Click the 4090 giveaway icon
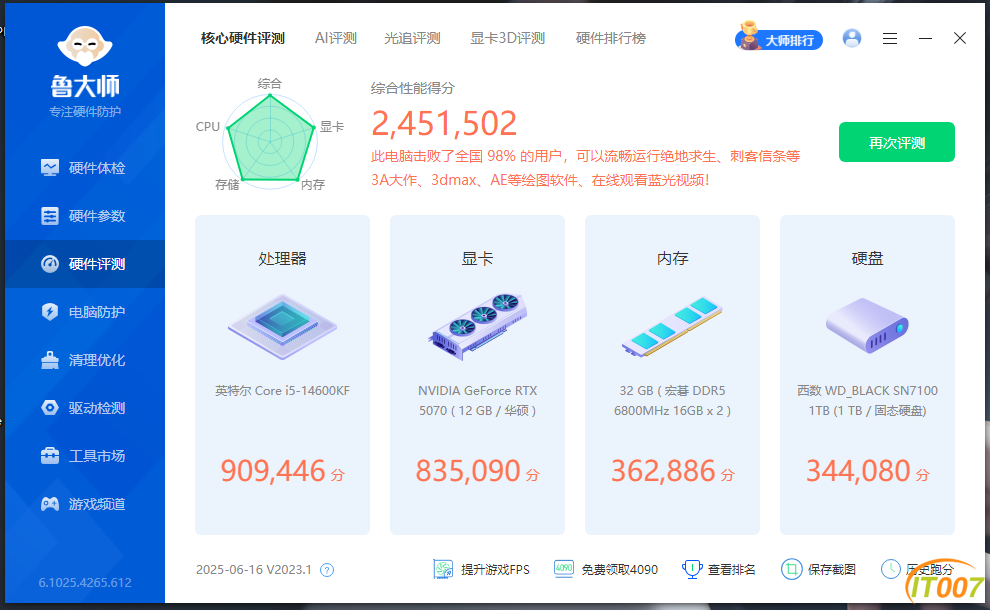Image resolution: width=990 pixels, height=610 pixels. (564, 569)
